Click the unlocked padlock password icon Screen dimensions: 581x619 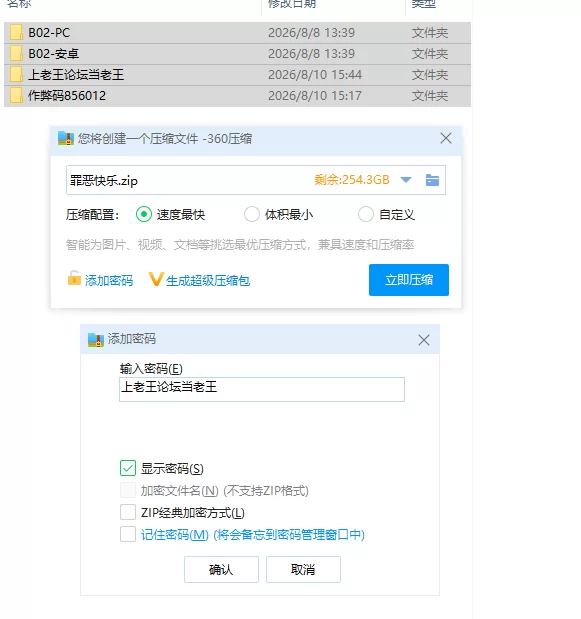pyautogui.click(x=74, y=278)
